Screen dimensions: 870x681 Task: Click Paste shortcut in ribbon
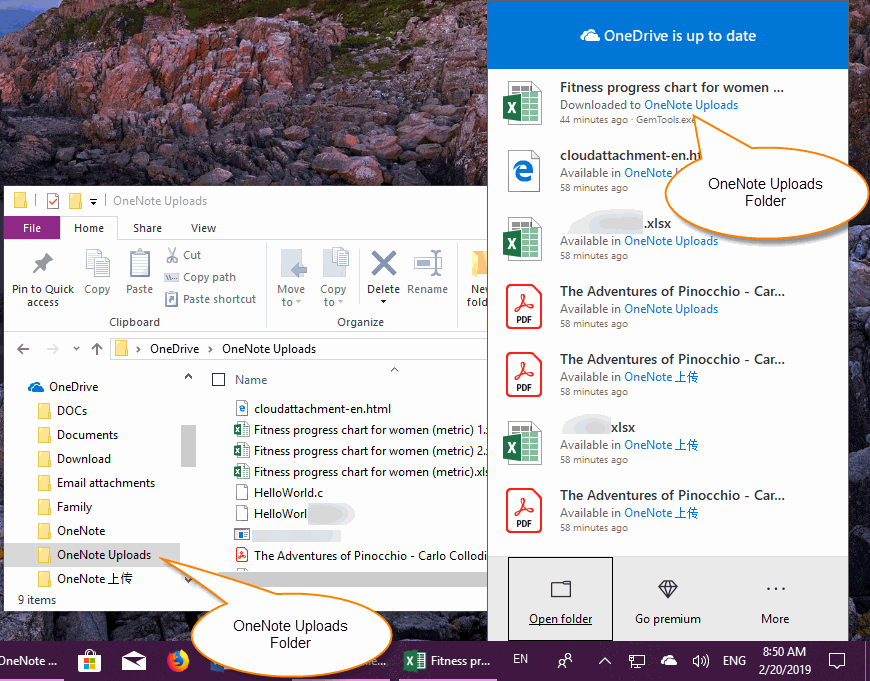point(211,299)
